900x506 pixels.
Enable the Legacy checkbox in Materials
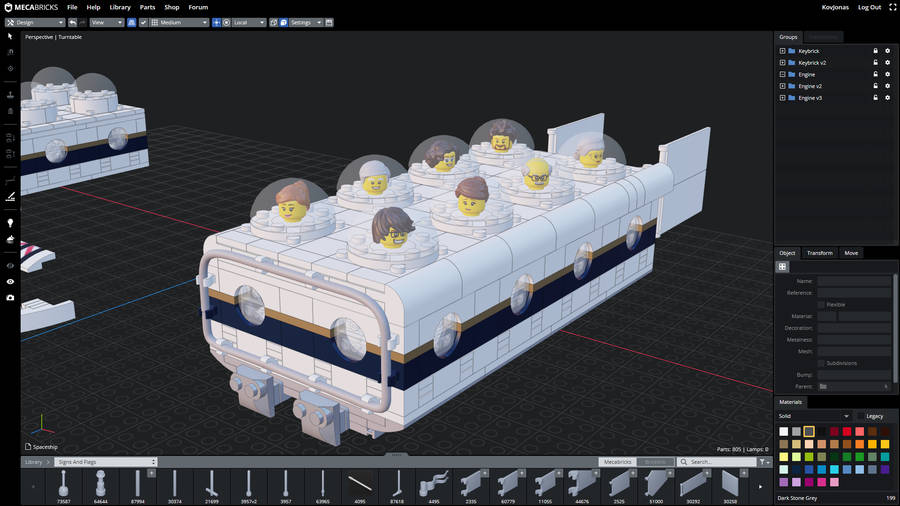[x=860, y=416]
